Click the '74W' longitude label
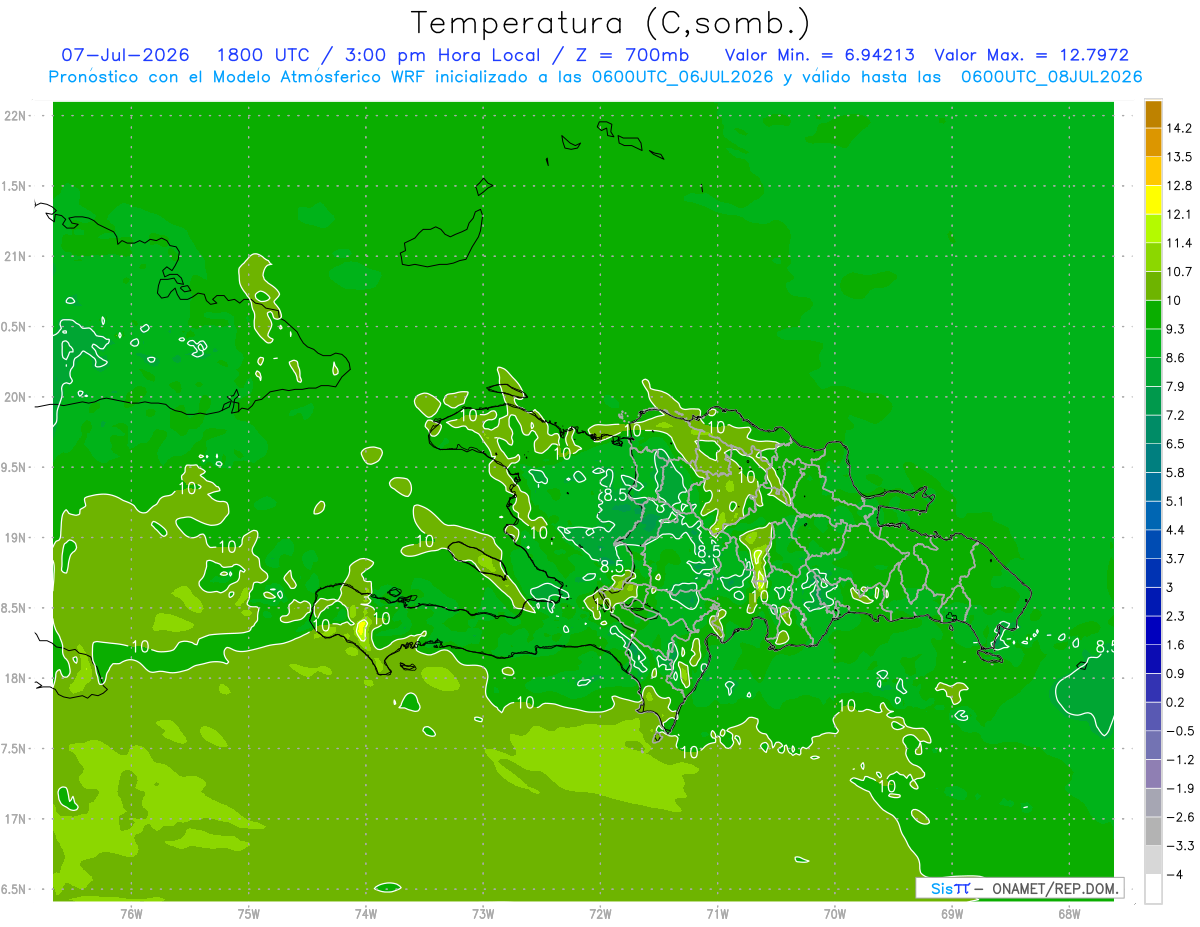1200x927 pixels. (x=366, y=912)
